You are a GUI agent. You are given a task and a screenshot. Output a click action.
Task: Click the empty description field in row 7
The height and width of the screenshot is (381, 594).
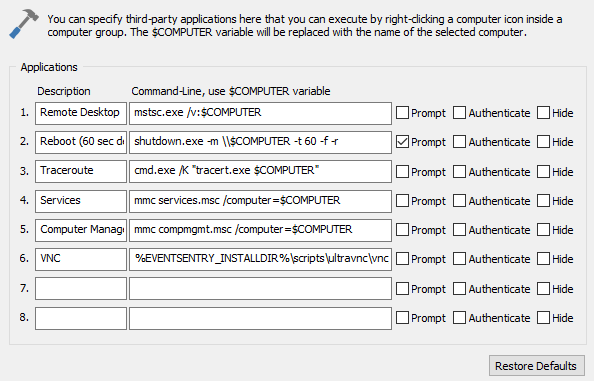81,289
